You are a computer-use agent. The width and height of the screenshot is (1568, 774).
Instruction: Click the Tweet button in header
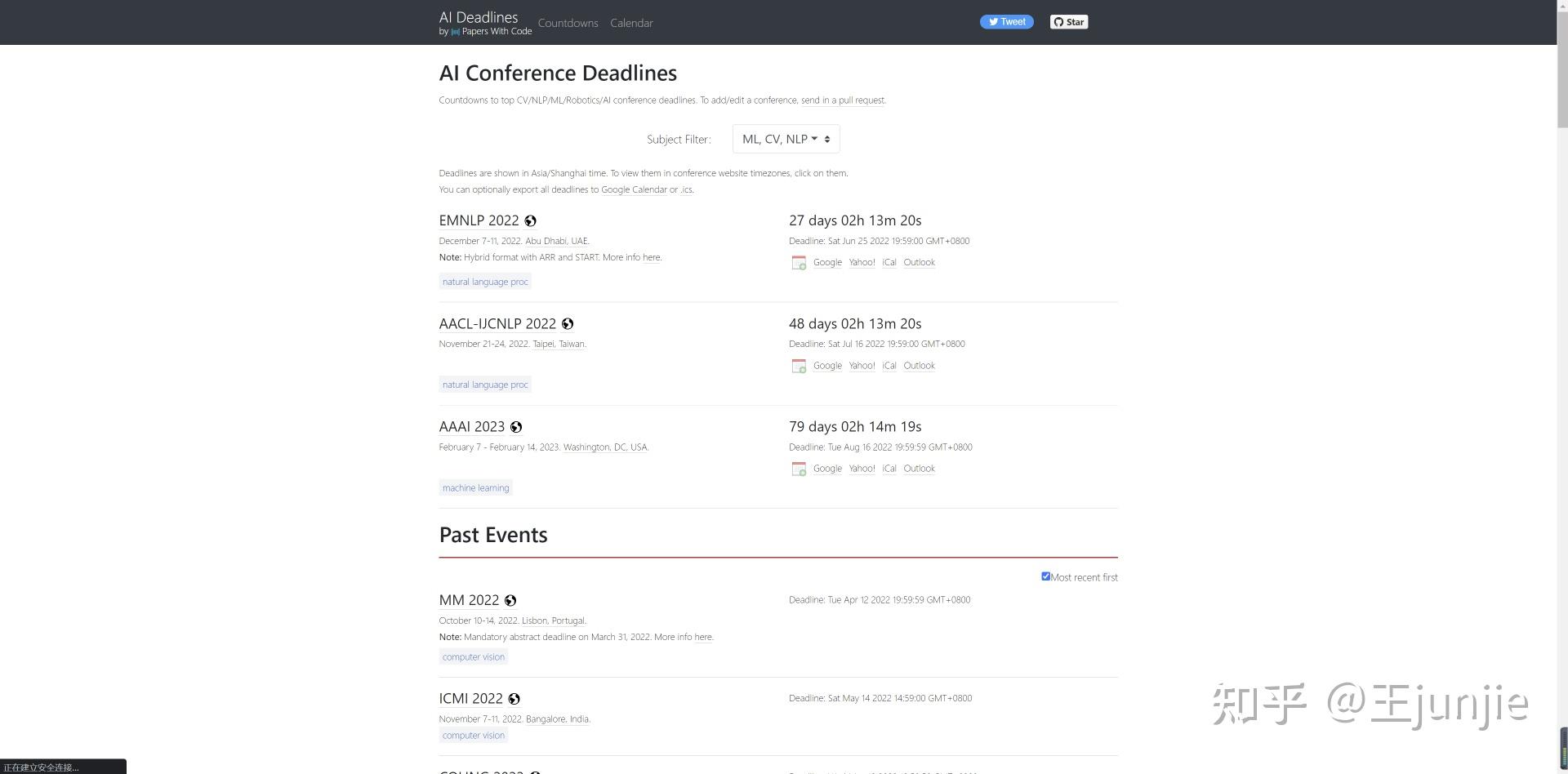pyautogui.click(x=1007, y=22)
